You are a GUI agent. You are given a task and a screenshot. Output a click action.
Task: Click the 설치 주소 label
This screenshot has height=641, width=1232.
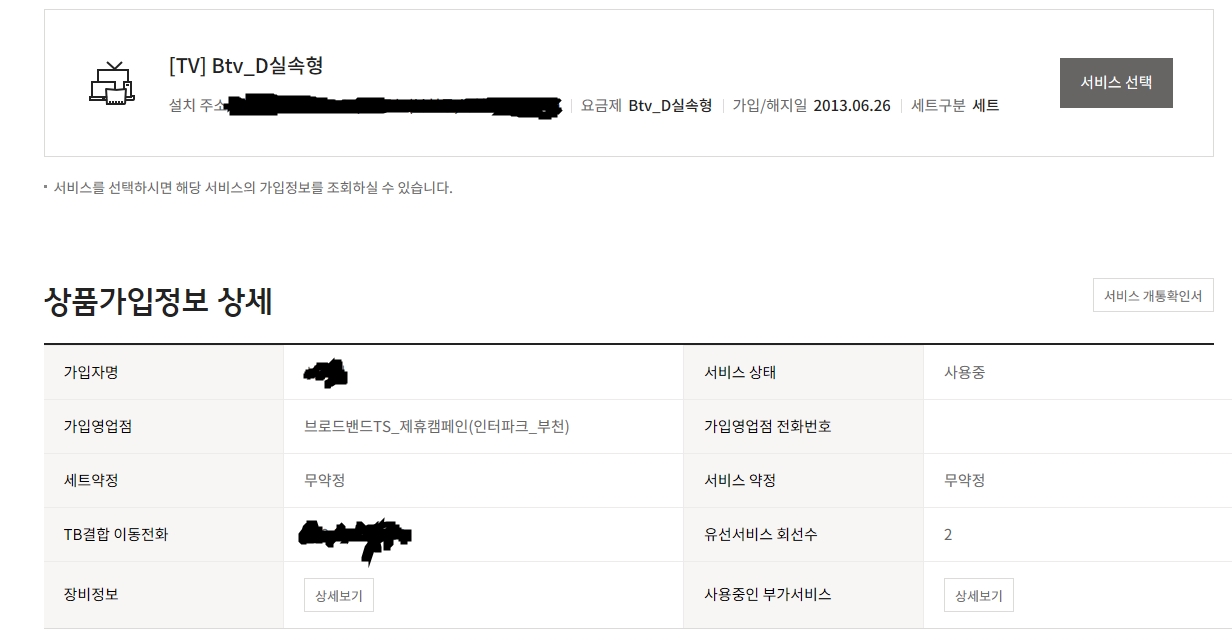click(x=197, y=105)
